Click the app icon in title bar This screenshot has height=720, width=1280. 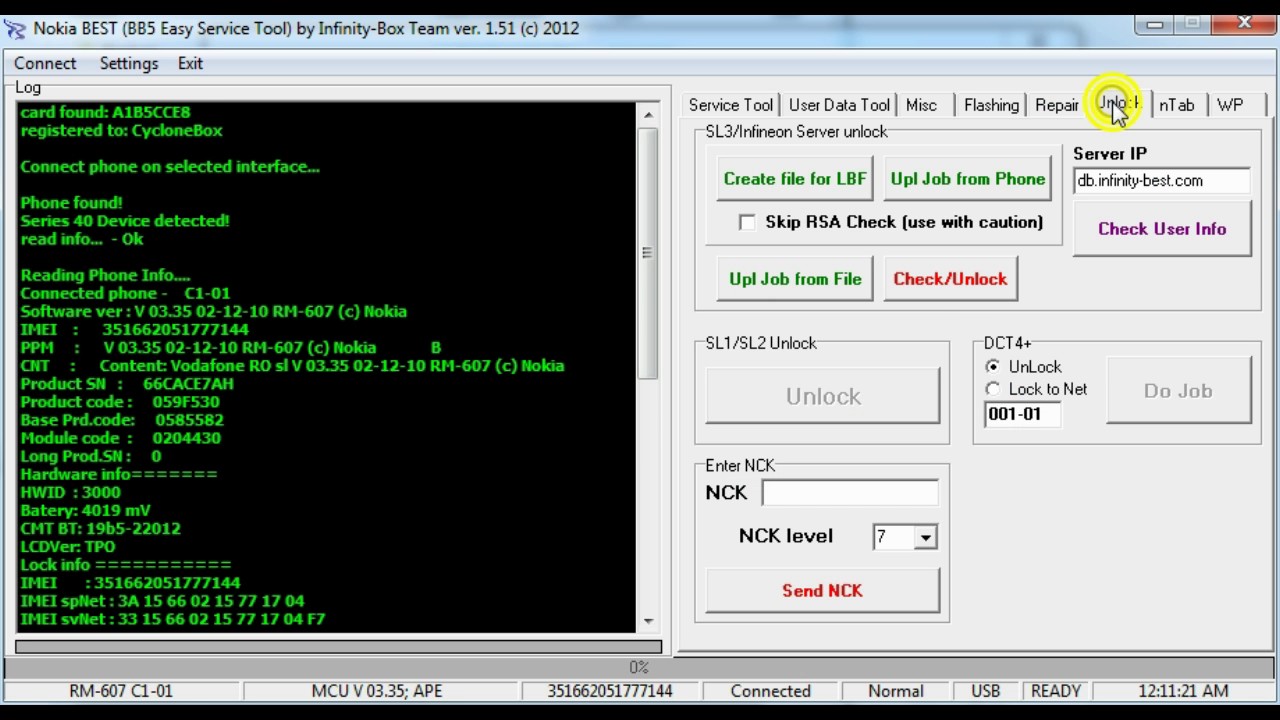[14, 29]
